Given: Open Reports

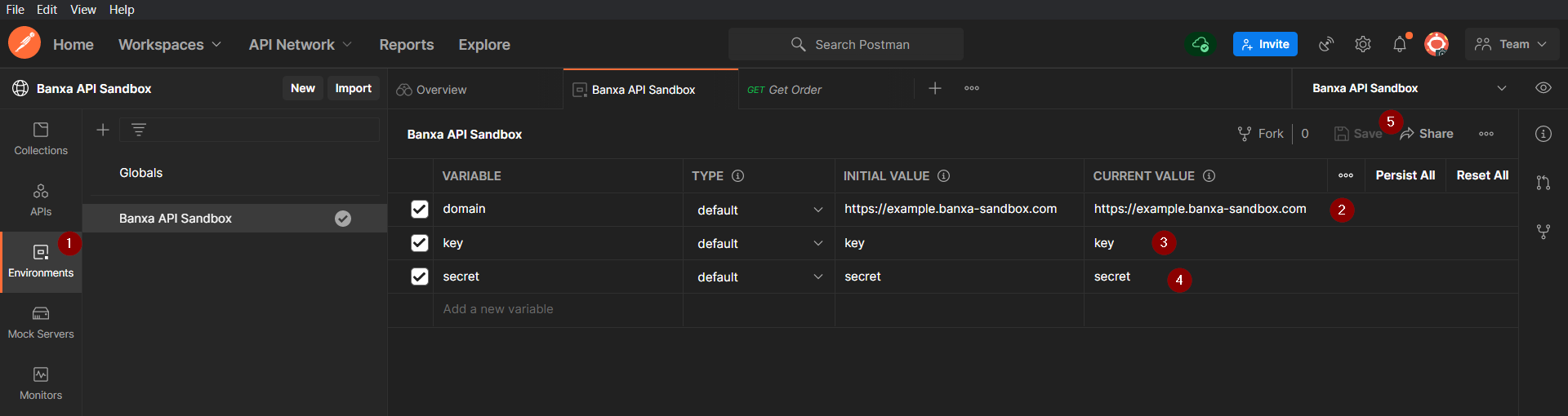Looking at the screenshot, I should [x=407, y=45].
